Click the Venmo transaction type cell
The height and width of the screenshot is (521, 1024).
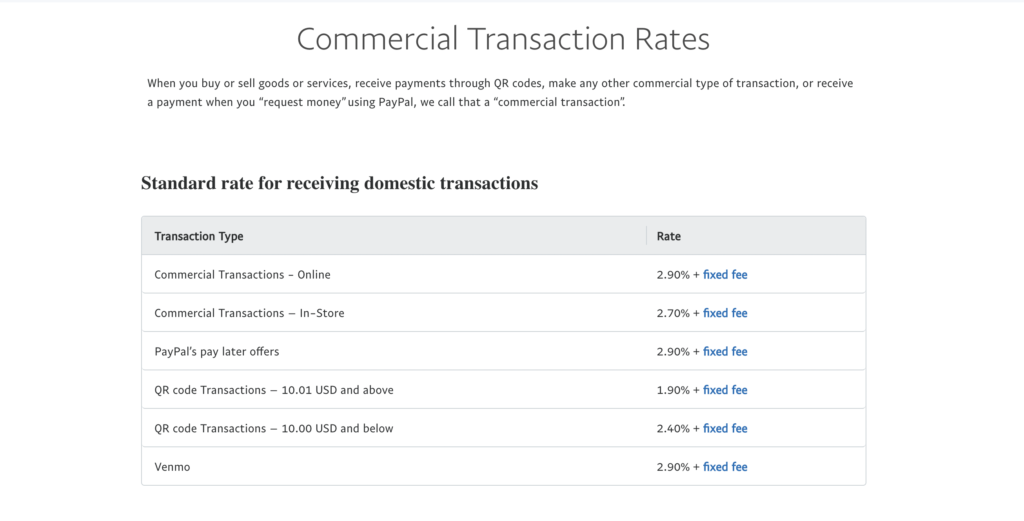click(171, 467)
